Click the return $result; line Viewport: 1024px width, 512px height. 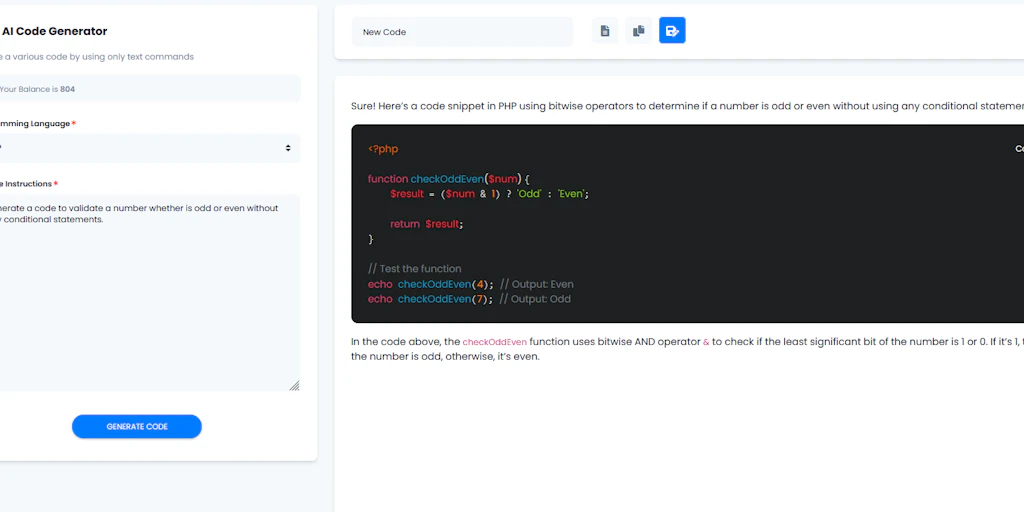(426, 224)
